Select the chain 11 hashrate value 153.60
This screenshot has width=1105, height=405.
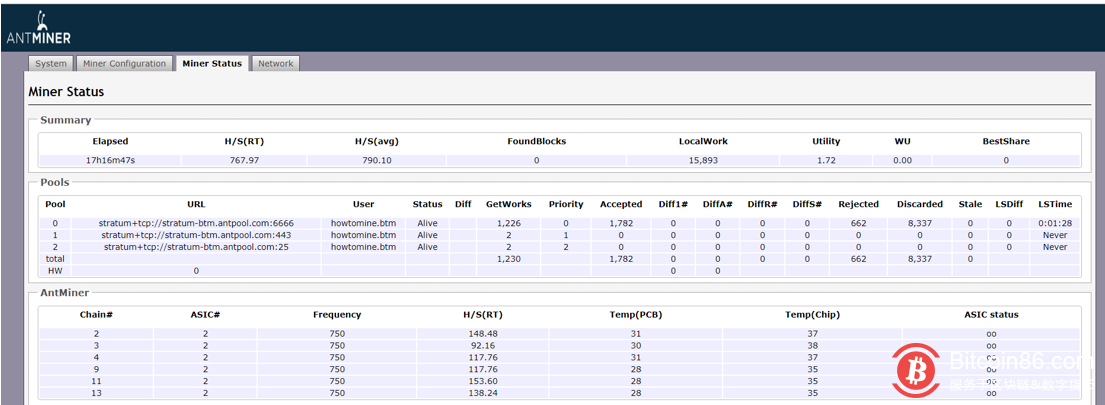click(482, 381)
